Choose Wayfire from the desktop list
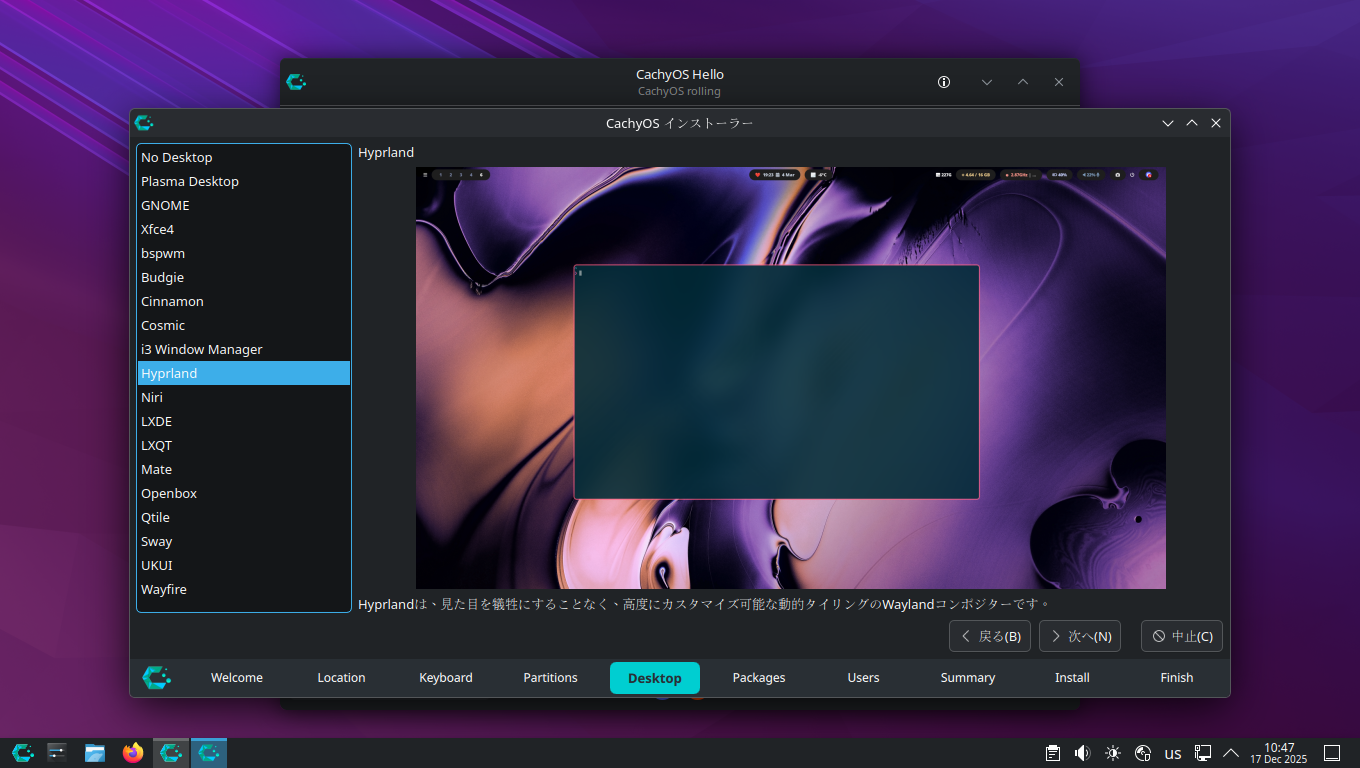 (x=244, y=589)
